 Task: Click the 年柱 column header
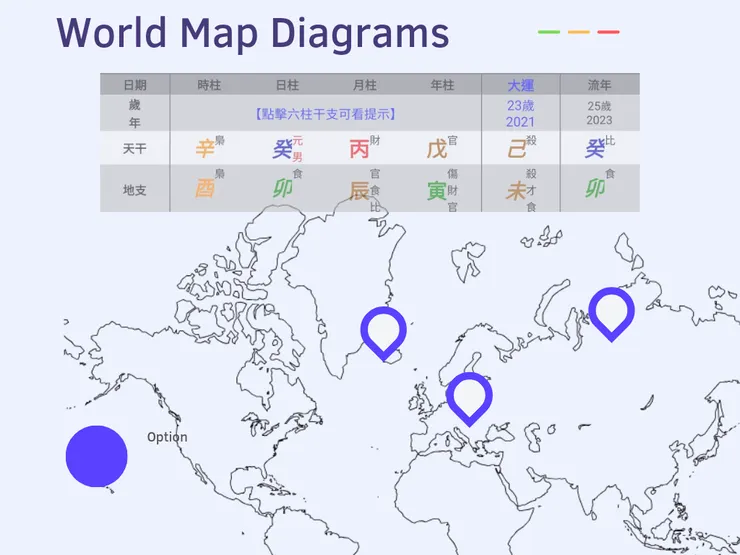pyautogui.click(x=442, y=85)
